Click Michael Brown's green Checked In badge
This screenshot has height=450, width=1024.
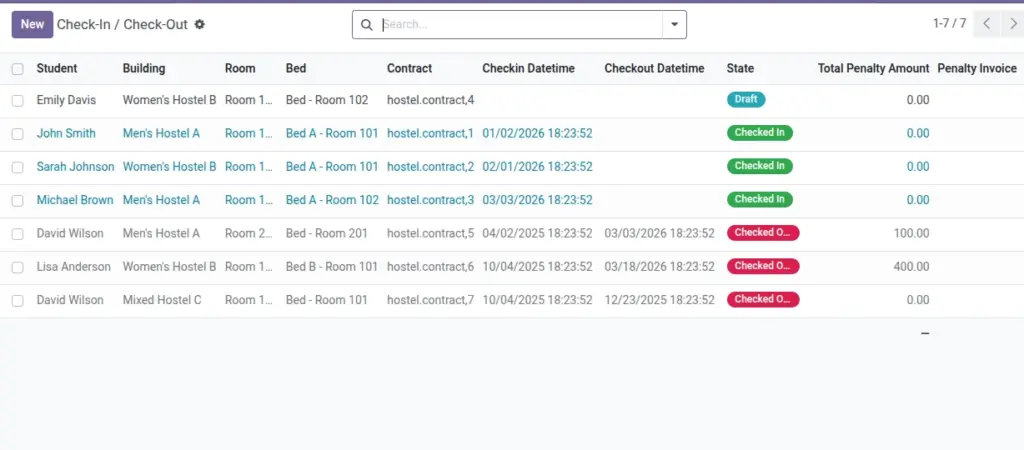(760, 199)
